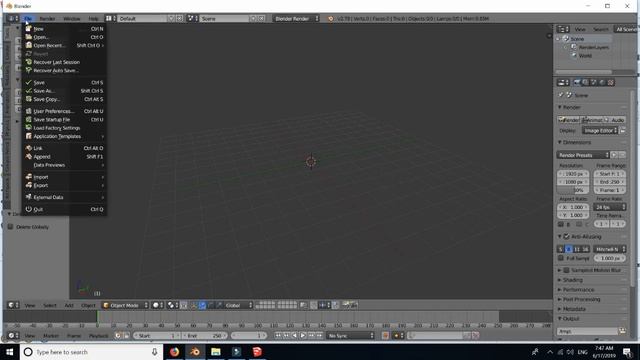Click the resolution percentage slider
This screenshot has width=640, height=360.
point(573,190)
